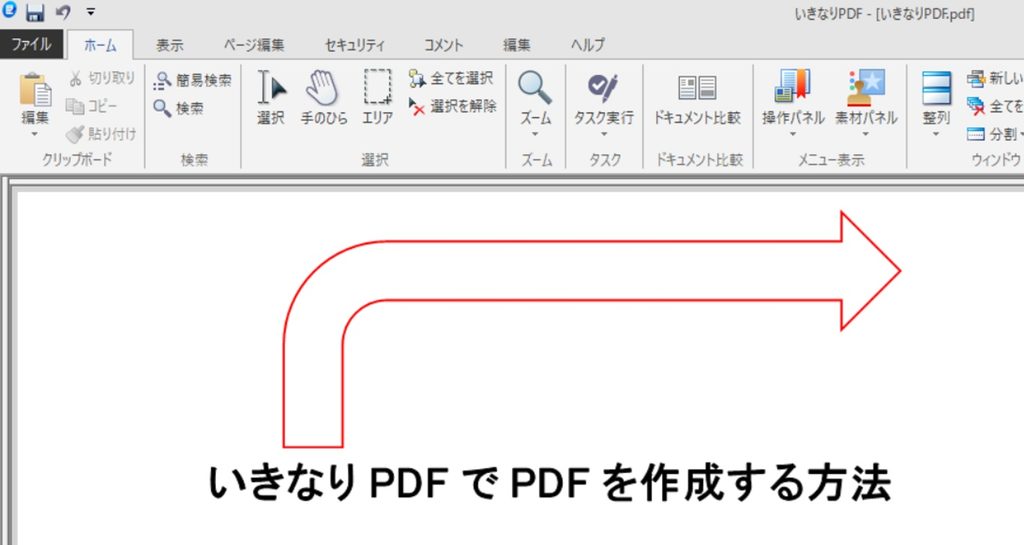Viewport: 1024px width, 545px height.
Task: Open quick access toolbar customize dropdown
Action: (x=91, y=12)
